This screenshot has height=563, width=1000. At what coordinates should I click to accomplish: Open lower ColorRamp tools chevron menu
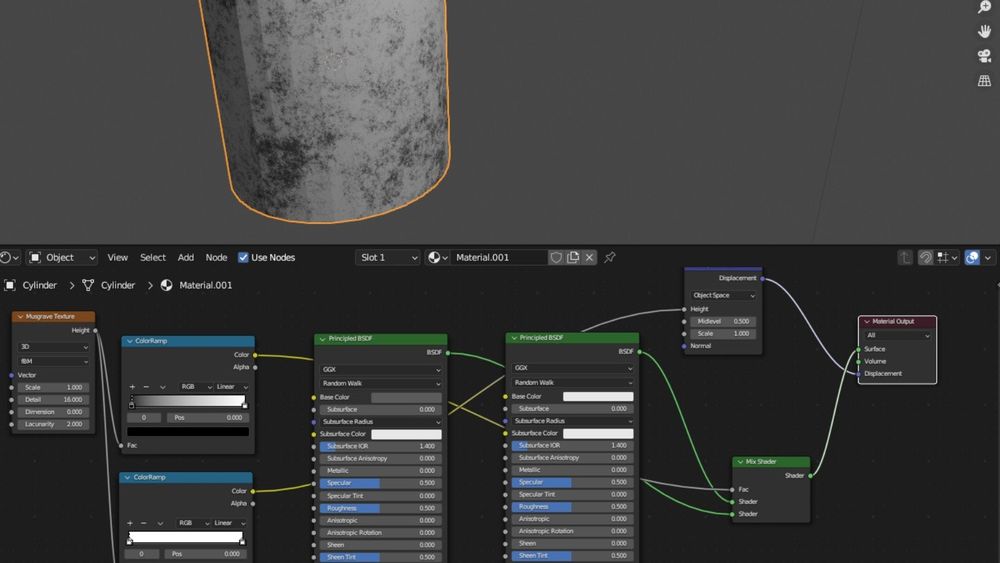click(160, 523)
